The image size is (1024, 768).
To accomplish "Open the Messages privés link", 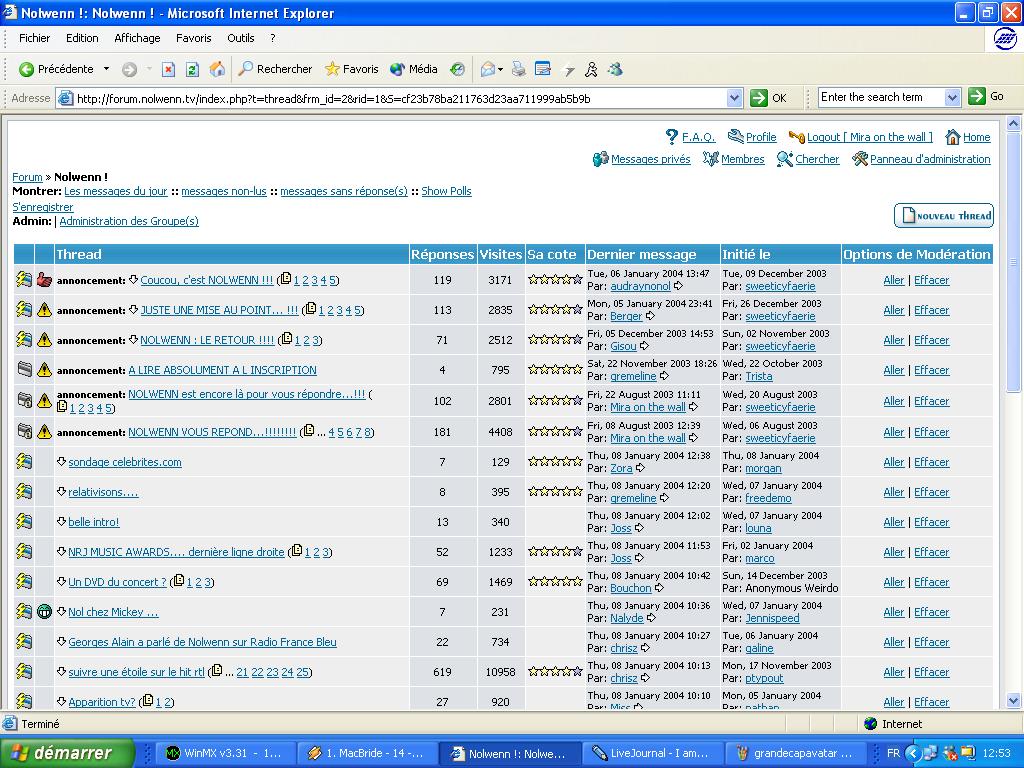I will coord(650,159).
